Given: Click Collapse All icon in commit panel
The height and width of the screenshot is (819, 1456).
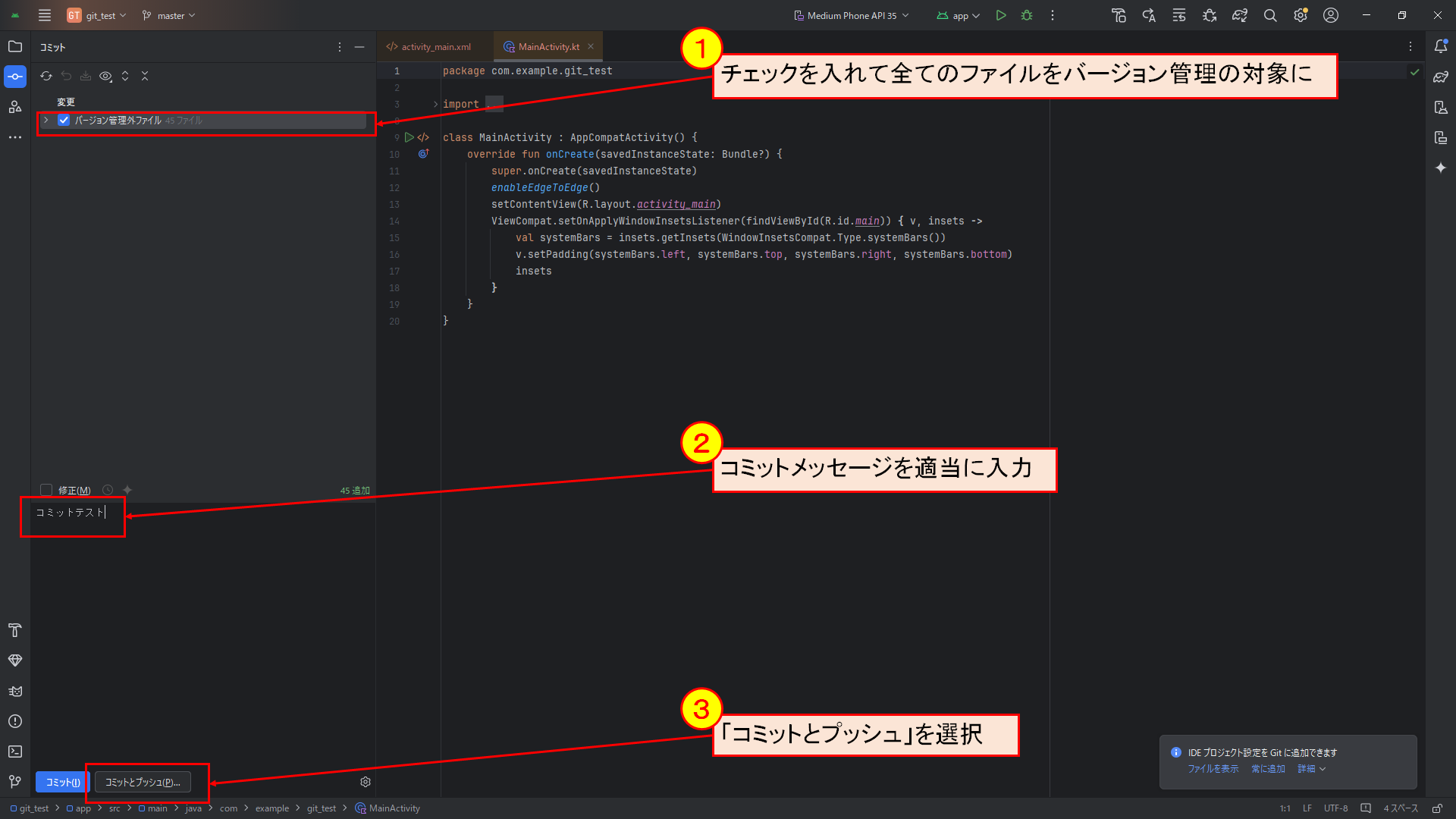Looking at the screenshot, I should pos(145,76).
